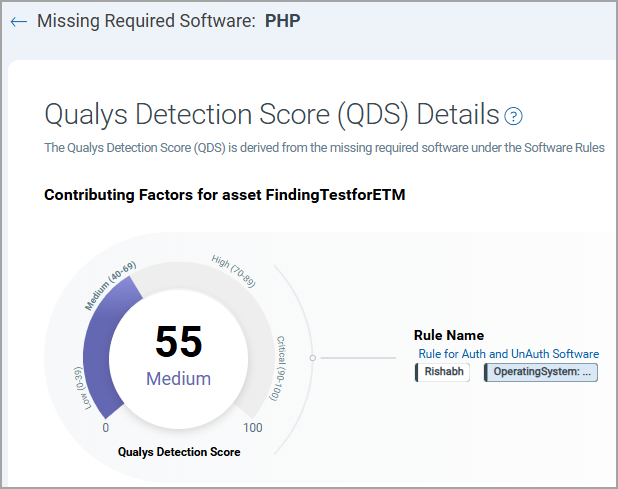Go back using the left arrow icon
The height and width of the screenshot is (489, 618).
point(19,22)
